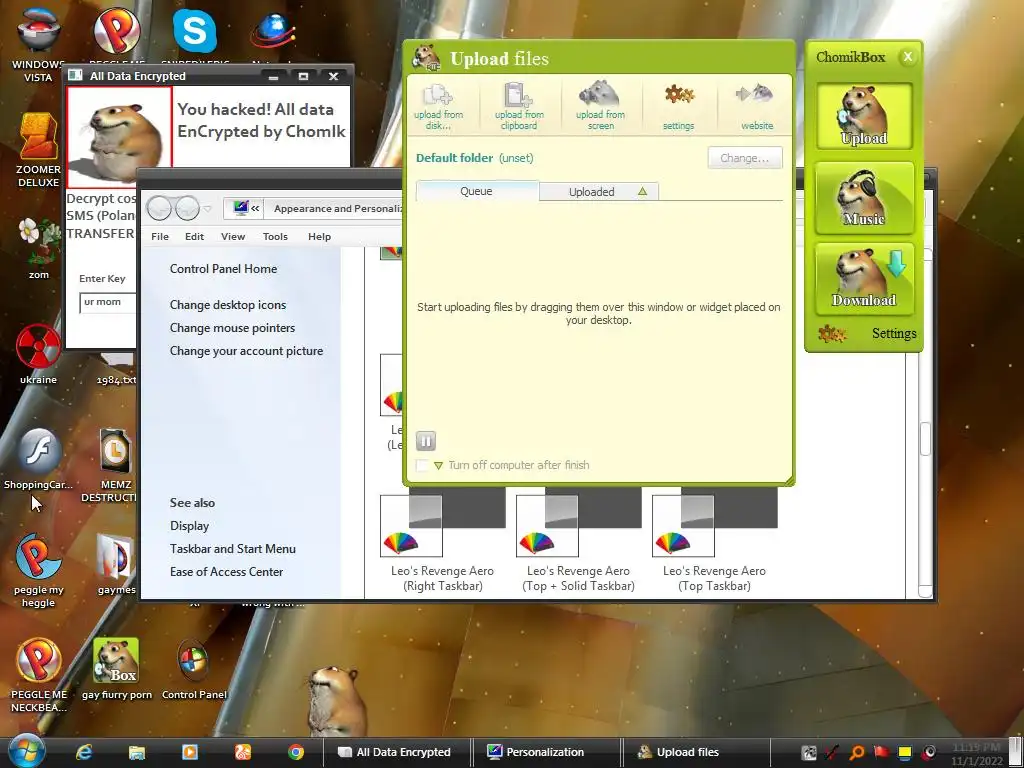Open WINDOWS VISTA desktop icon
Viewport: 1024px width, 768px height.
38,44
